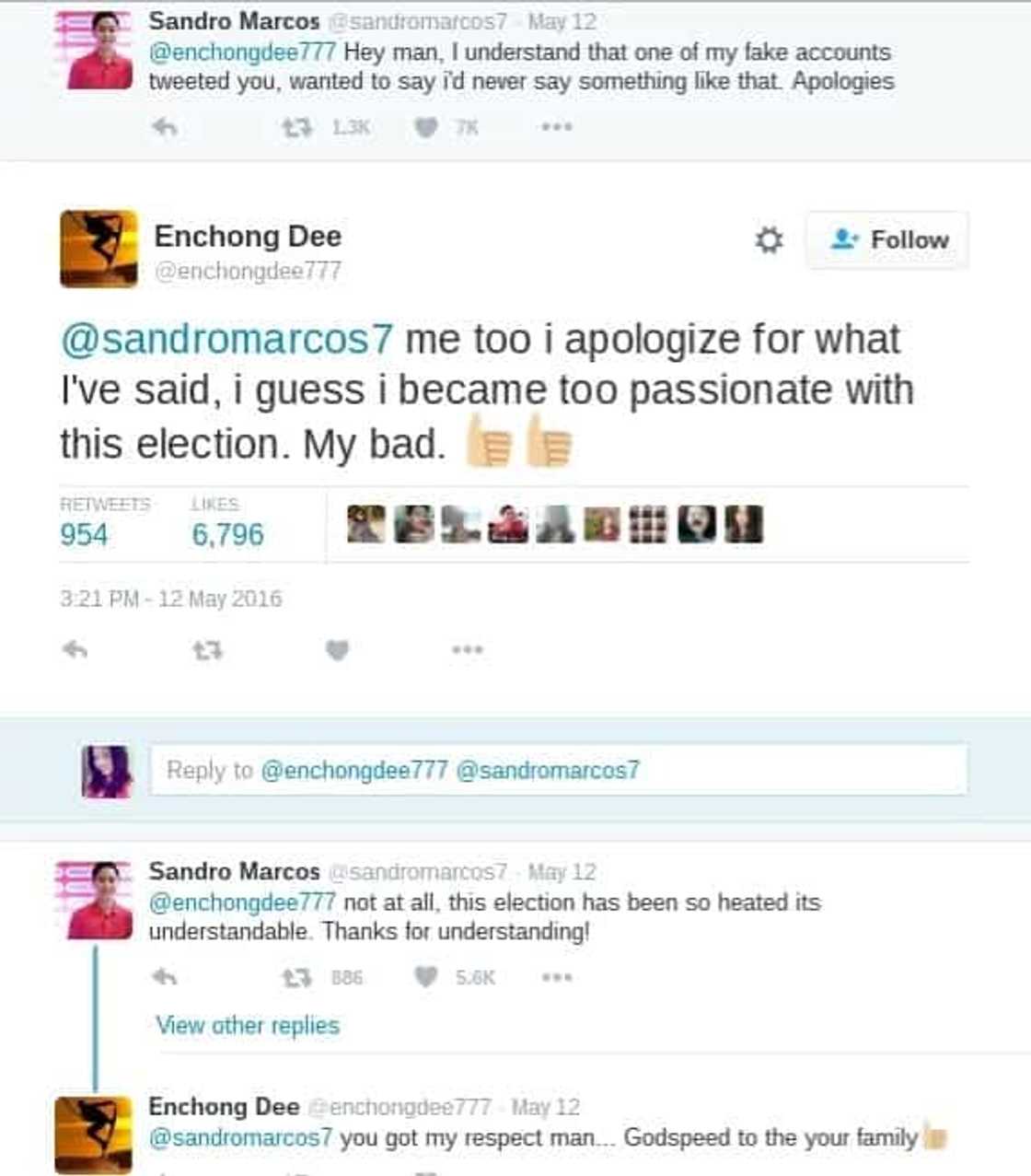Open the first liker avatar thumbnail
1031x1176 pixels.
365,524
